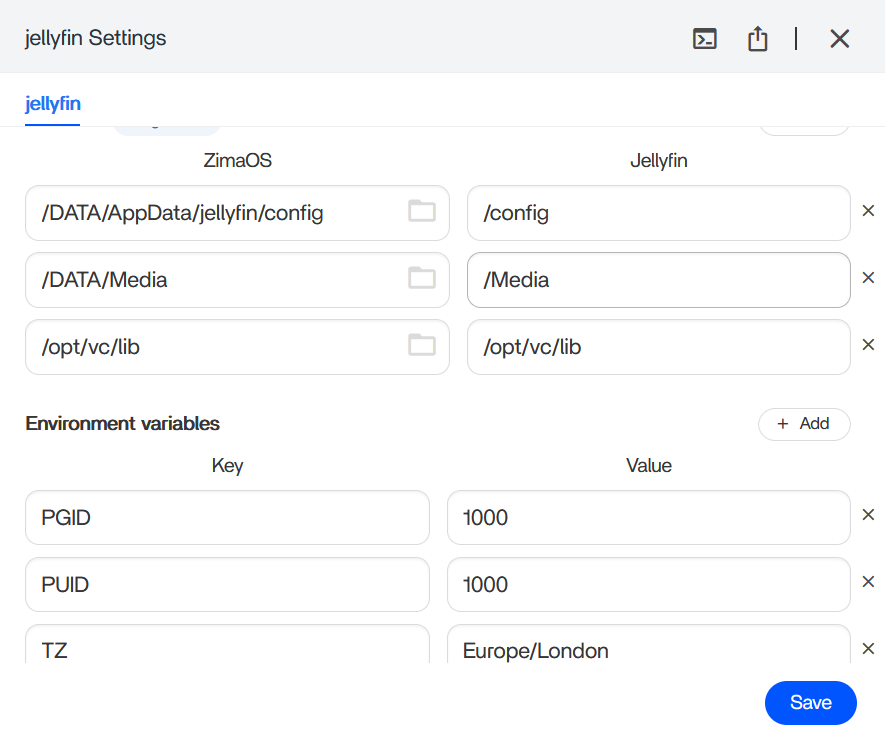Switch to the jellyfin tab
This screenshot has height=742, width=885.
[x=52, y=103]
